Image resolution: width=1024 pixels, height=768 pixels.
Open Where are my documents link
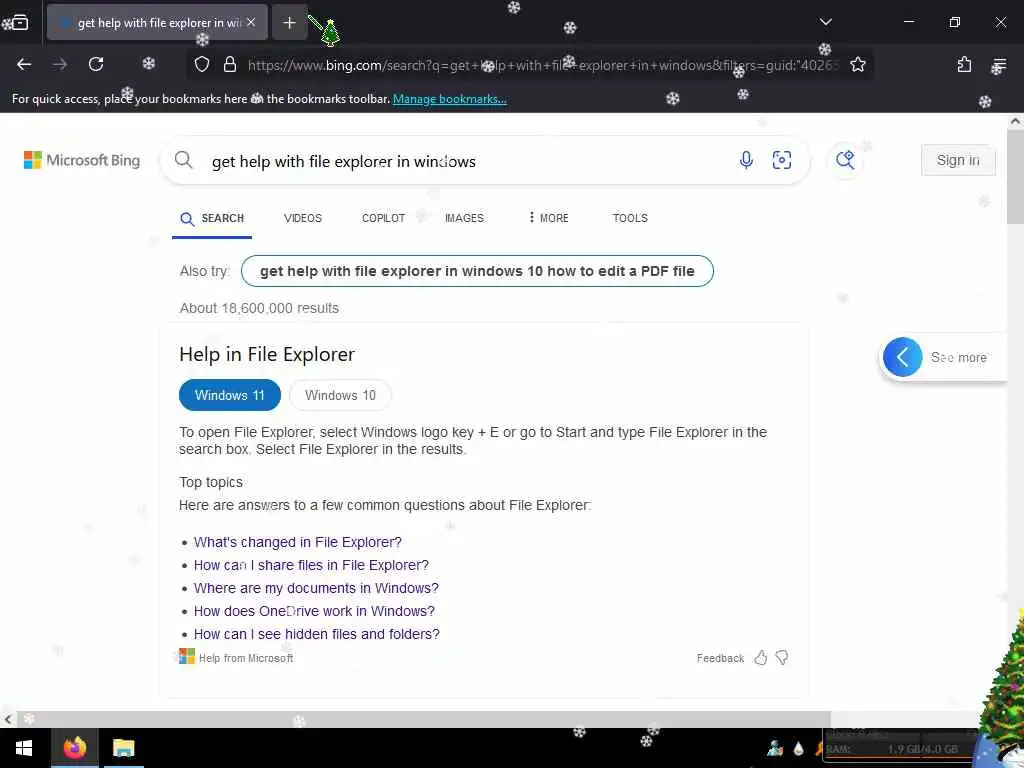coord(316,588)
